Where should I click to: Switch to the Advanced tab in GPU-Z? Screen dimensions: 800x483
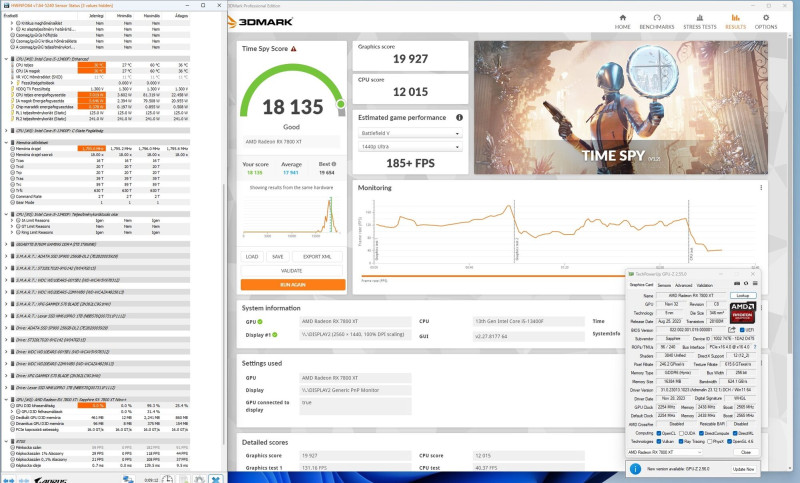[684, 285]
